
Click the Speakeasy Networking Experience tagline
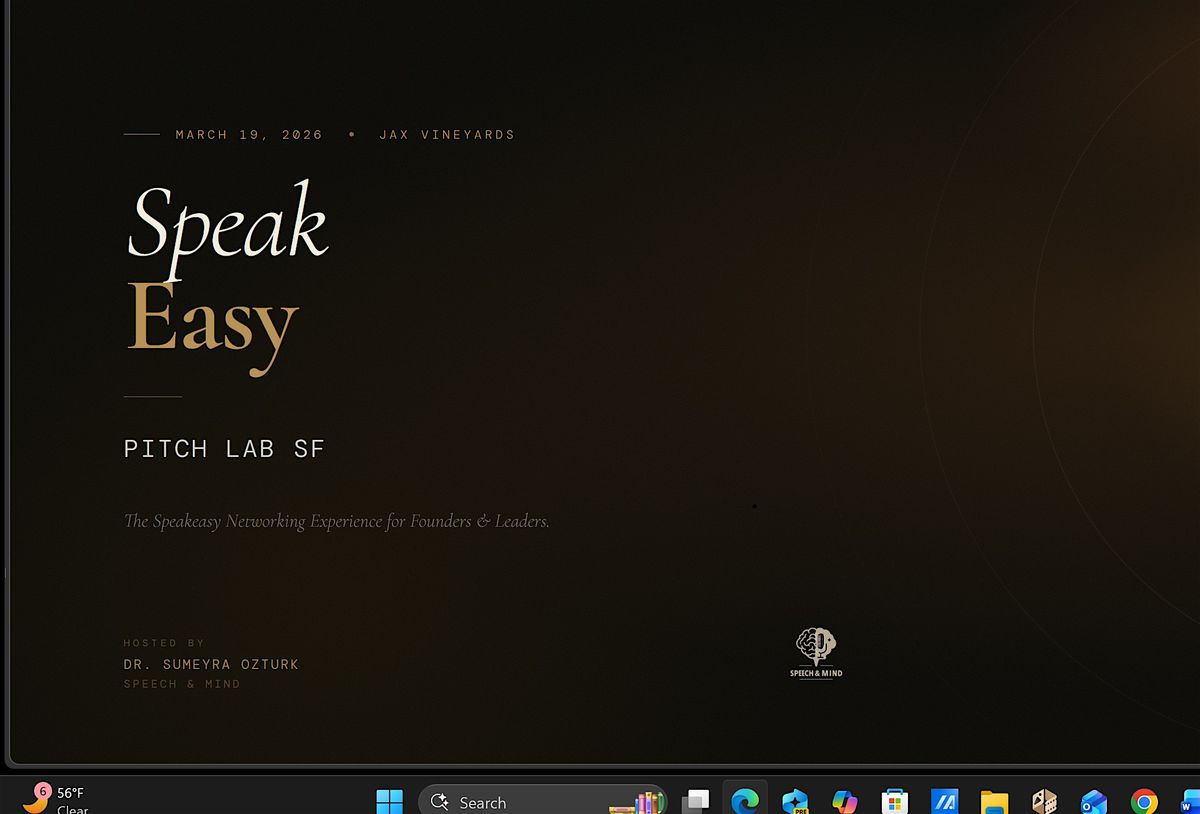[x=336, y=521]
